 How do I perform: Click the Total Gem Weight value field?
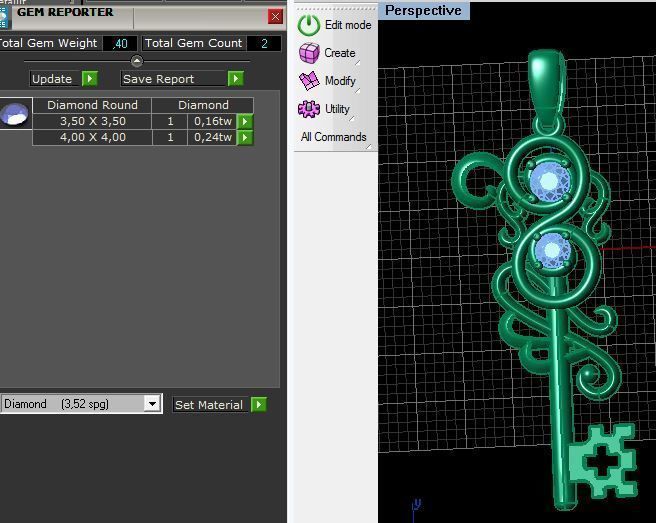[x=120, y=44]
